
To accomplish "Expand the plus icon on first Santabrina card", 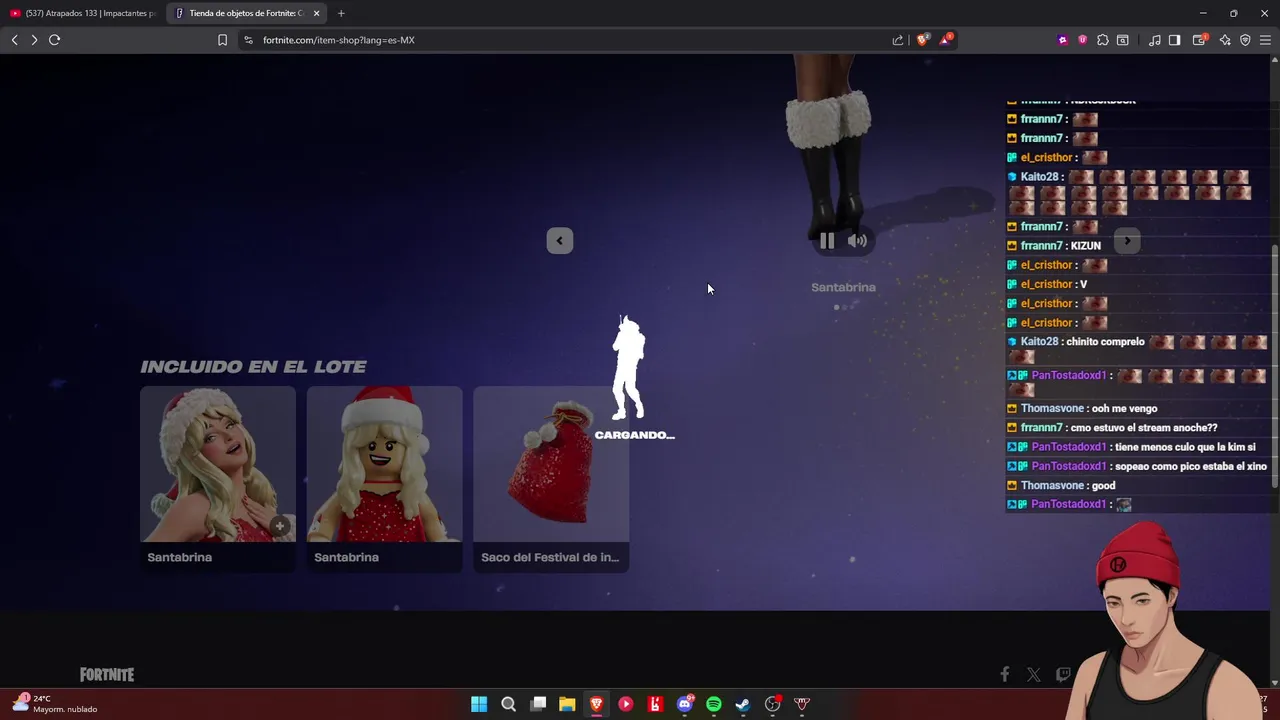I will 280,526.
